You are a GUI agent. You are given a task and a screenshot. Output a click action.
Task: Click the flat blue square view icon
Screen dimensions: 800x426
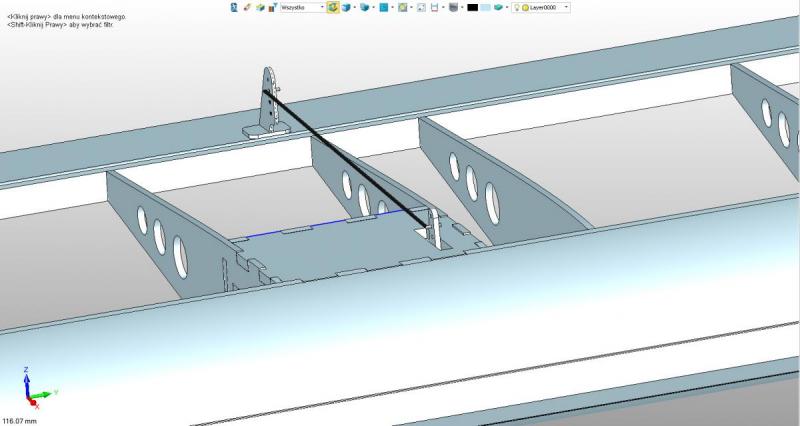click(x=383, y=7)
